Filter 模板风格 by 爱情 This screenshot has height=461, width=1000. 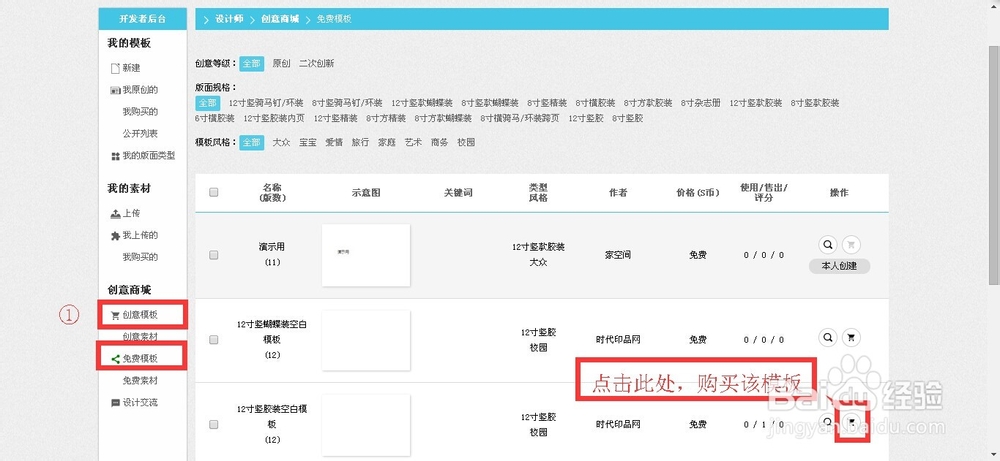point(334,143)
